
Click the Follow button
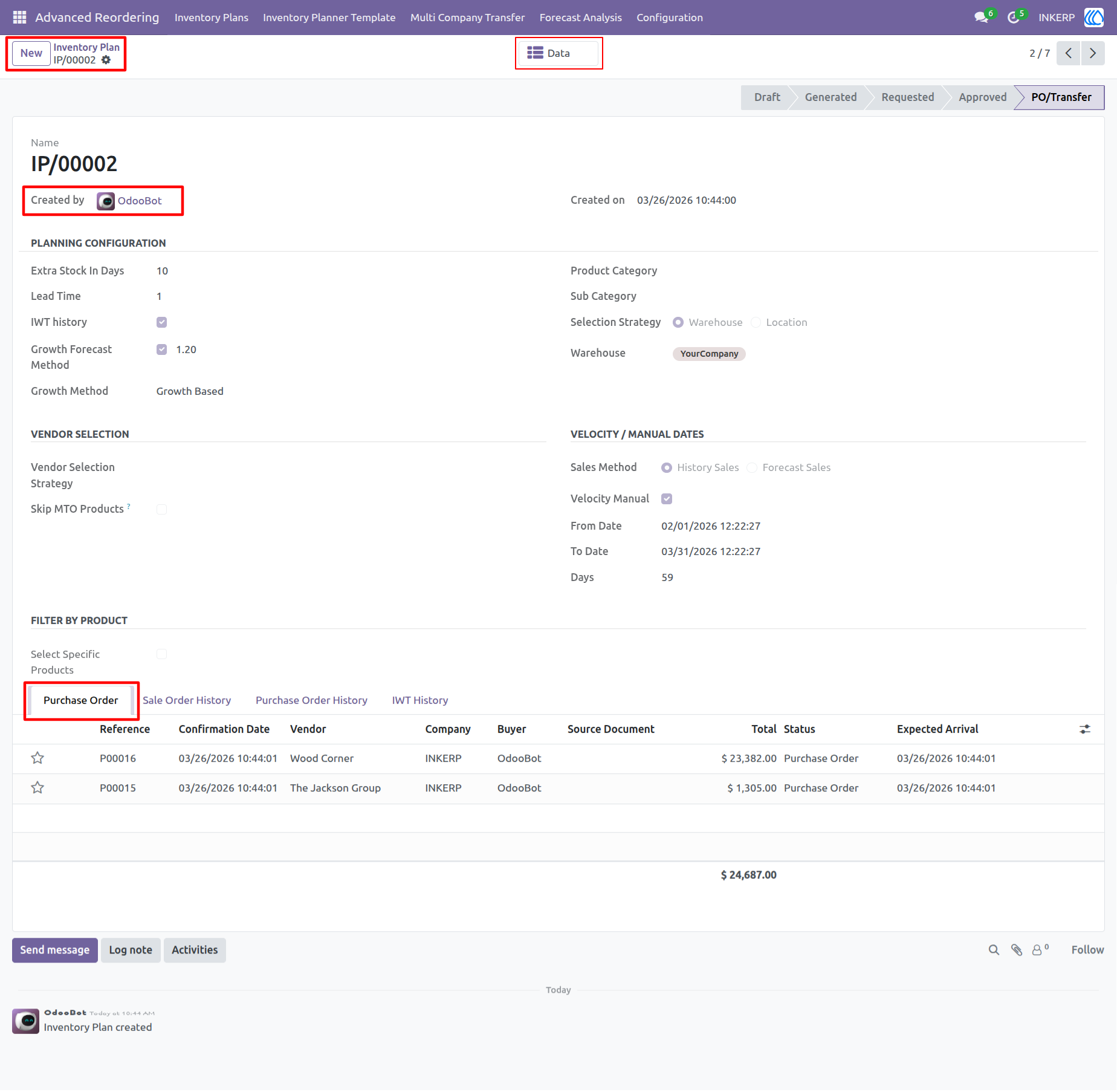1087,950
